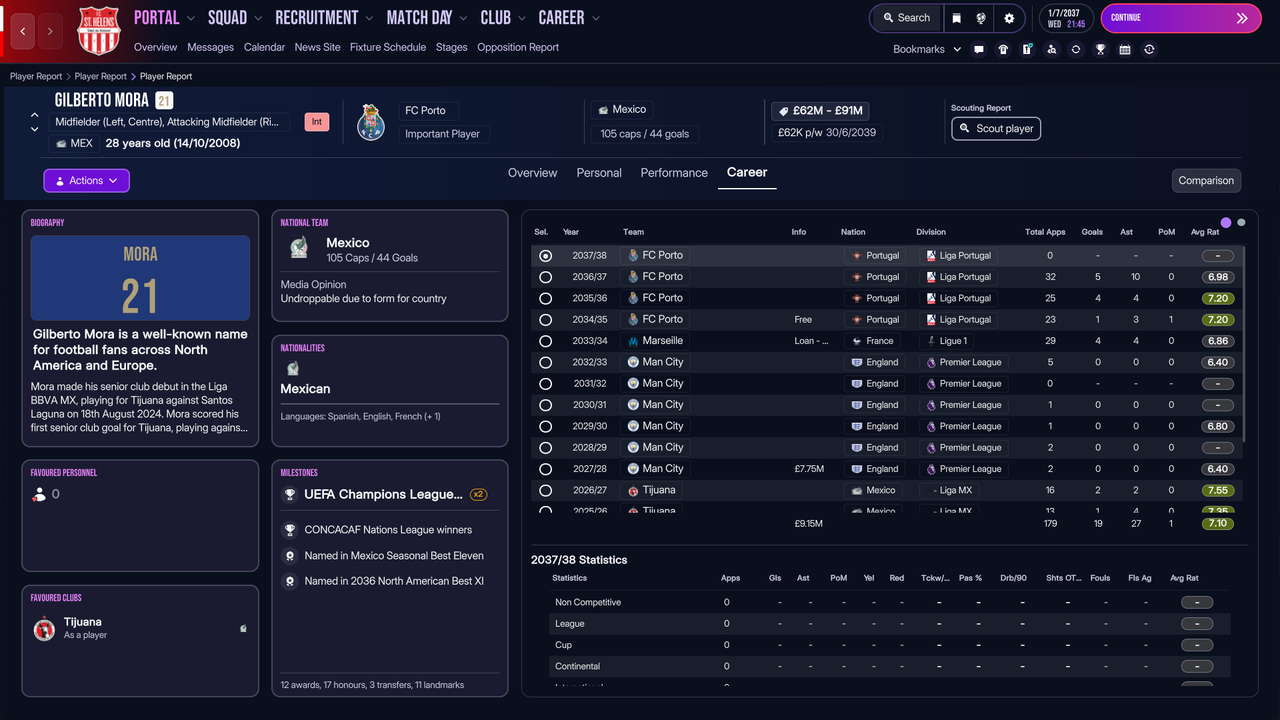Click the Marseille club logo in career table
1280x720 pixels.
coord(633,341)
